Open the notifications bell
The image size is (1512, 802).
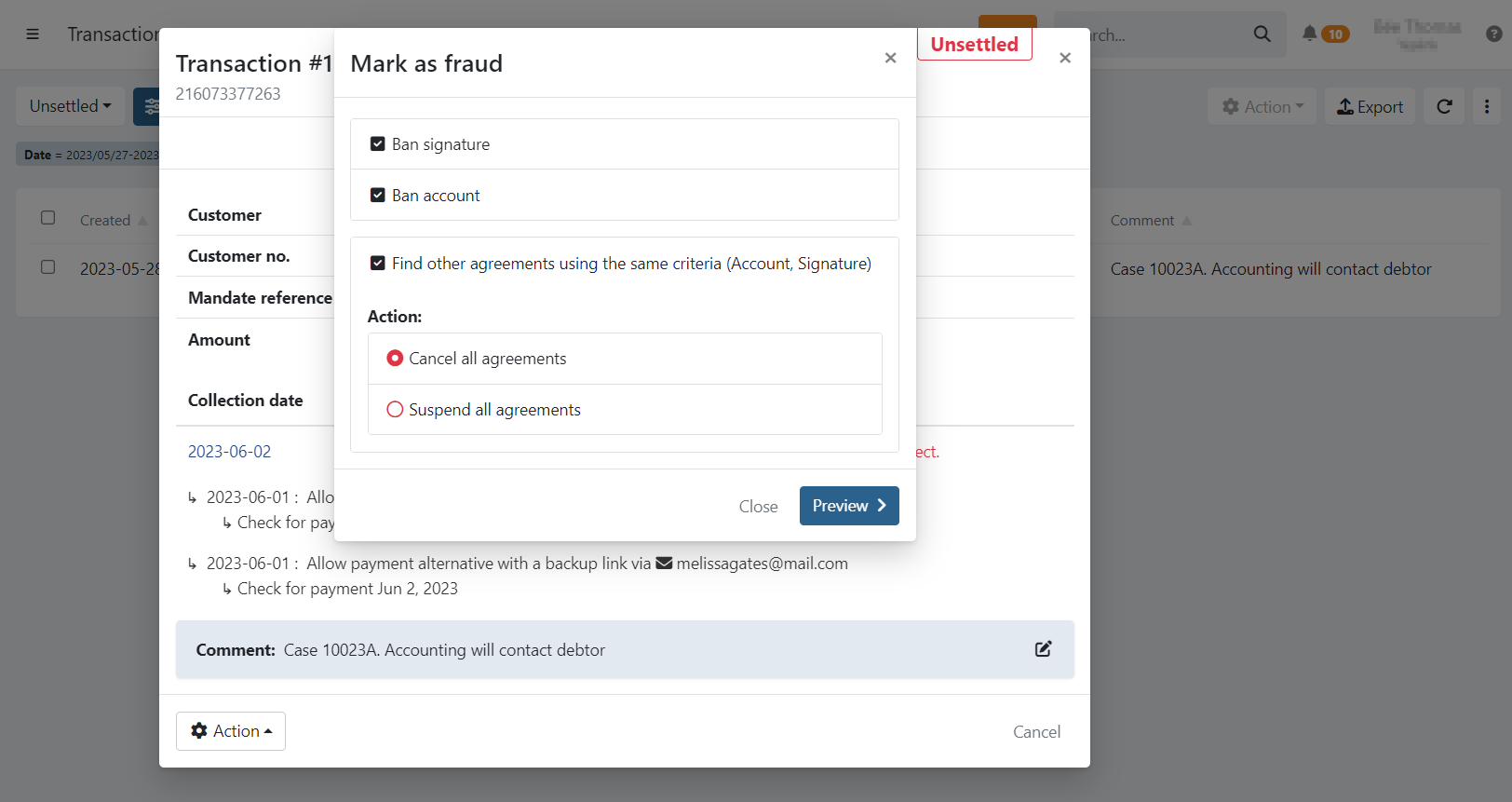tap(1310, 34)
